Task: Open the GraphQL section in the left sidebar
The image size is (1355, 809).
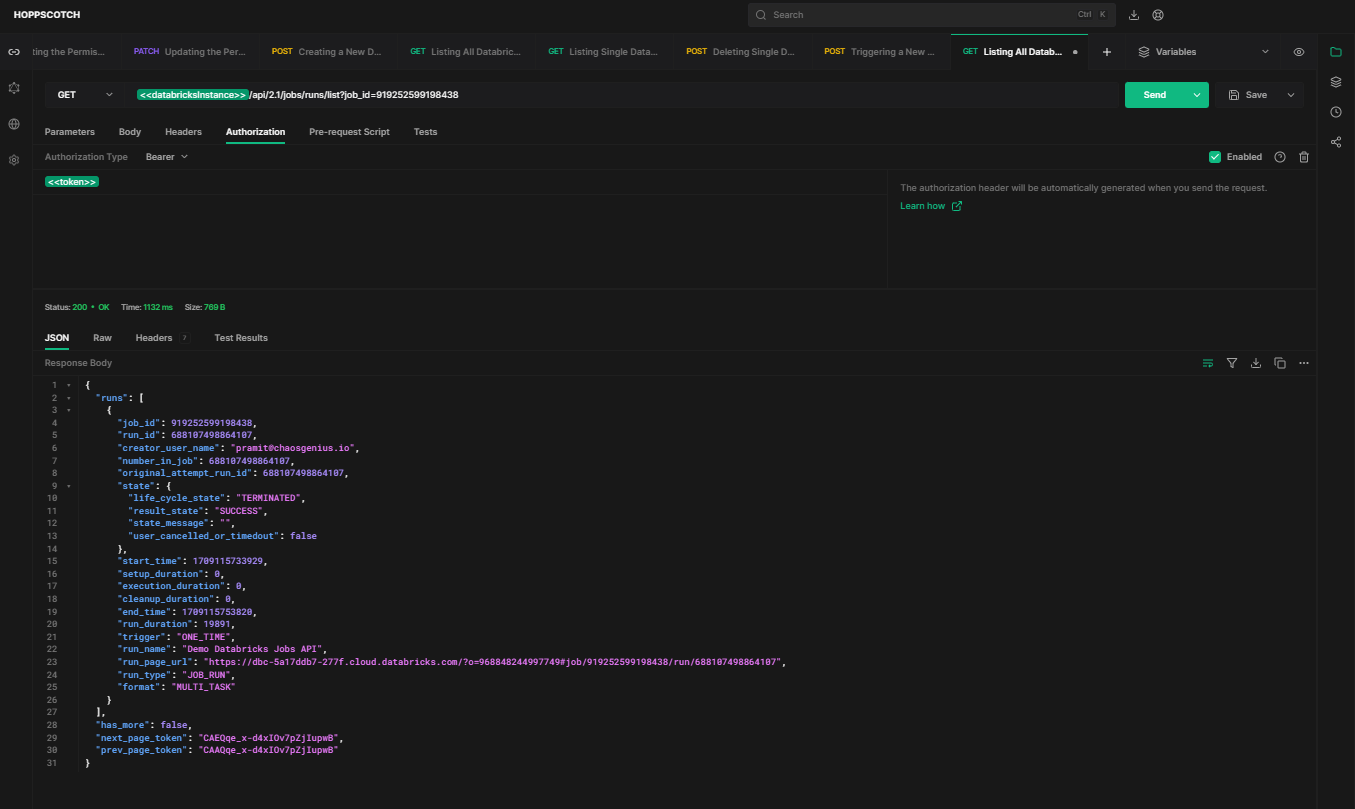Action: [13, 88]
